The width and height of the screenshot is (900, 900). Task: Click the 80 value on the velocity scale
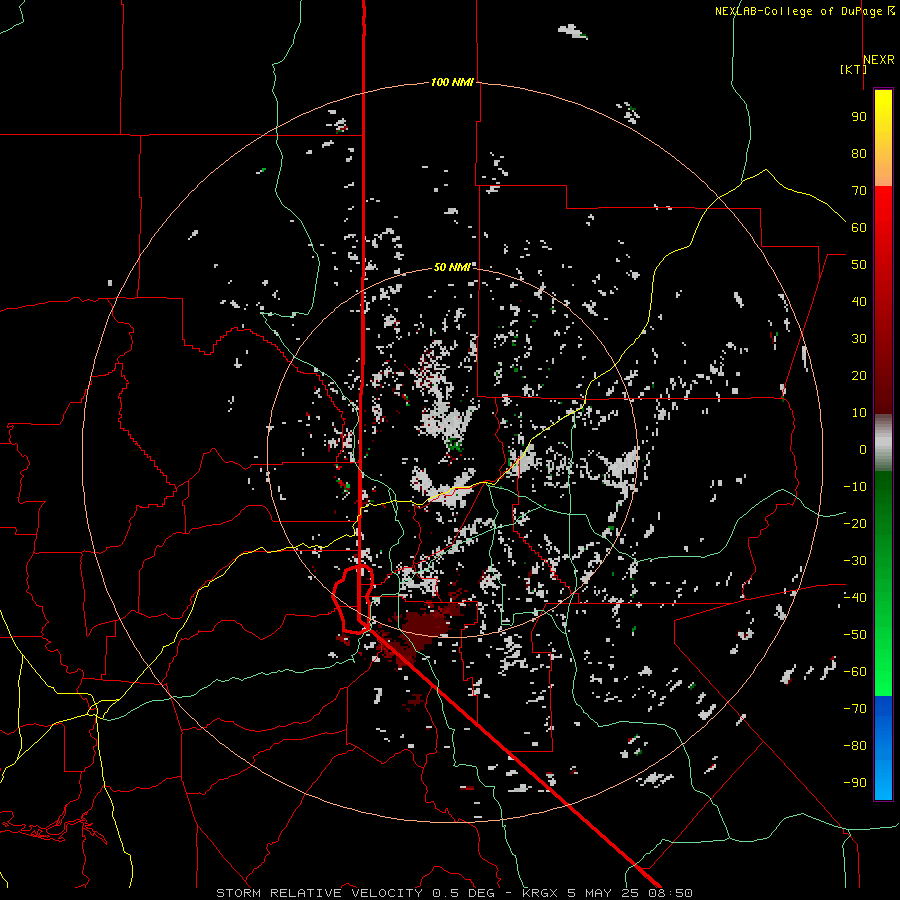coord(859,153)
